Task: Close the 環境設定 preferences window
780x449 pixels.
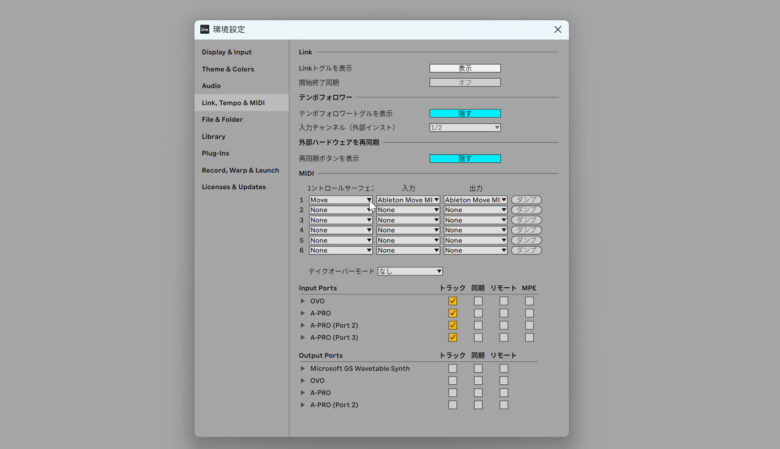Action: (x=557, y=30)
